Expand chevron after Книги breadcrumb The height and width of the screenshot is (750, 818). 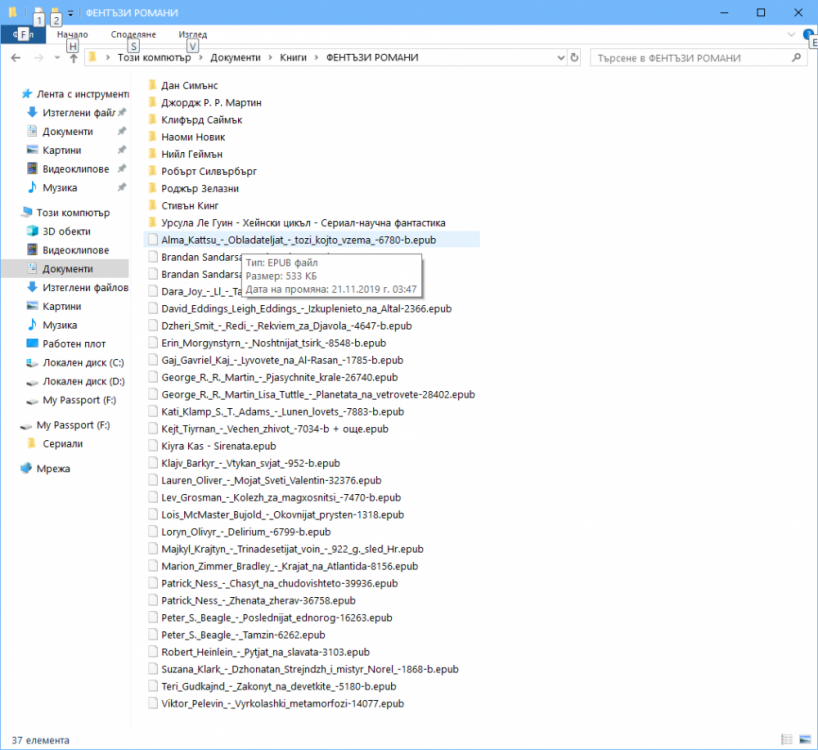(x=316, y=57)
